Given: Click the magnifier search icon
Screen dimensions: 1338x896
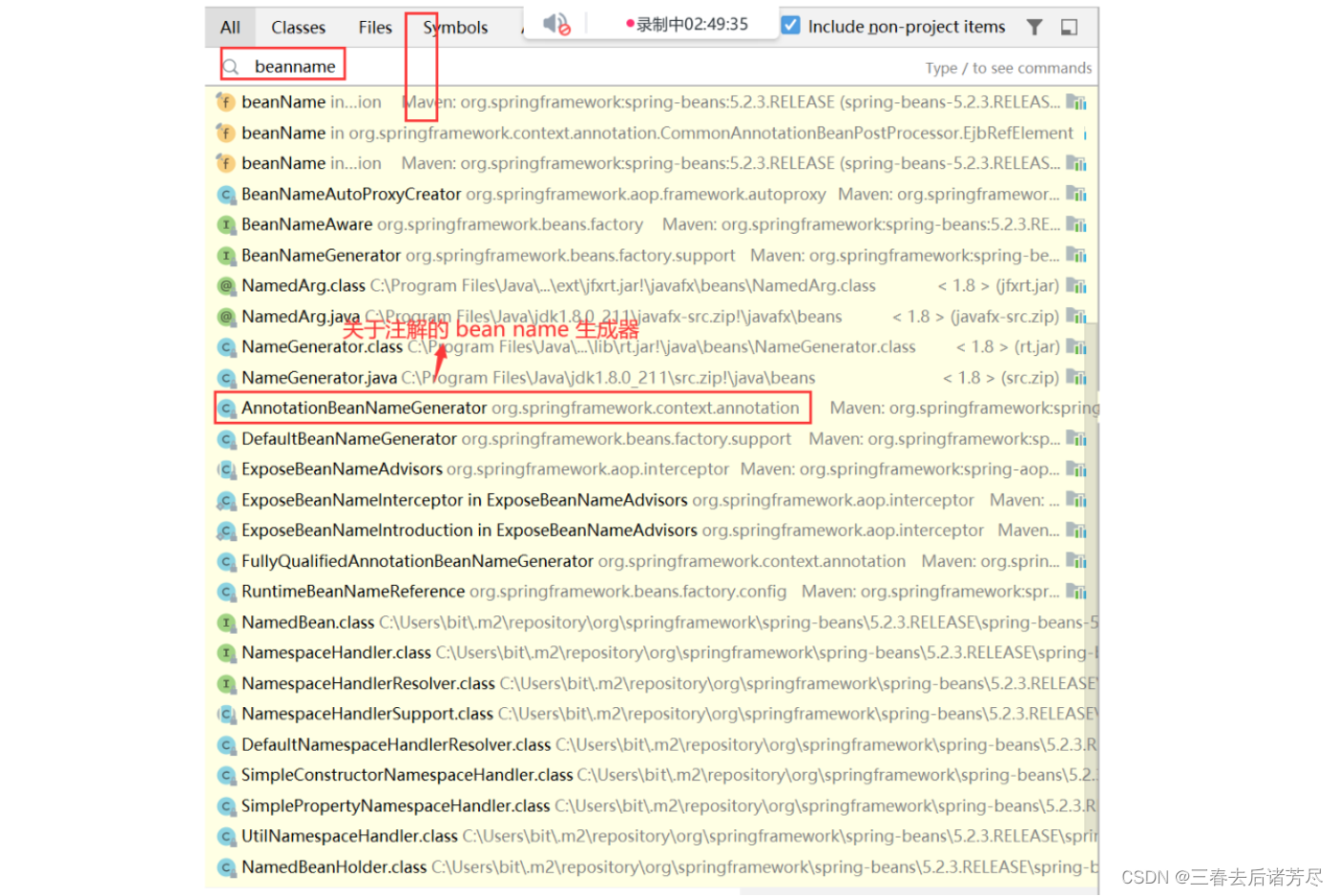Looking at the screenshot, I should [230, 67].
